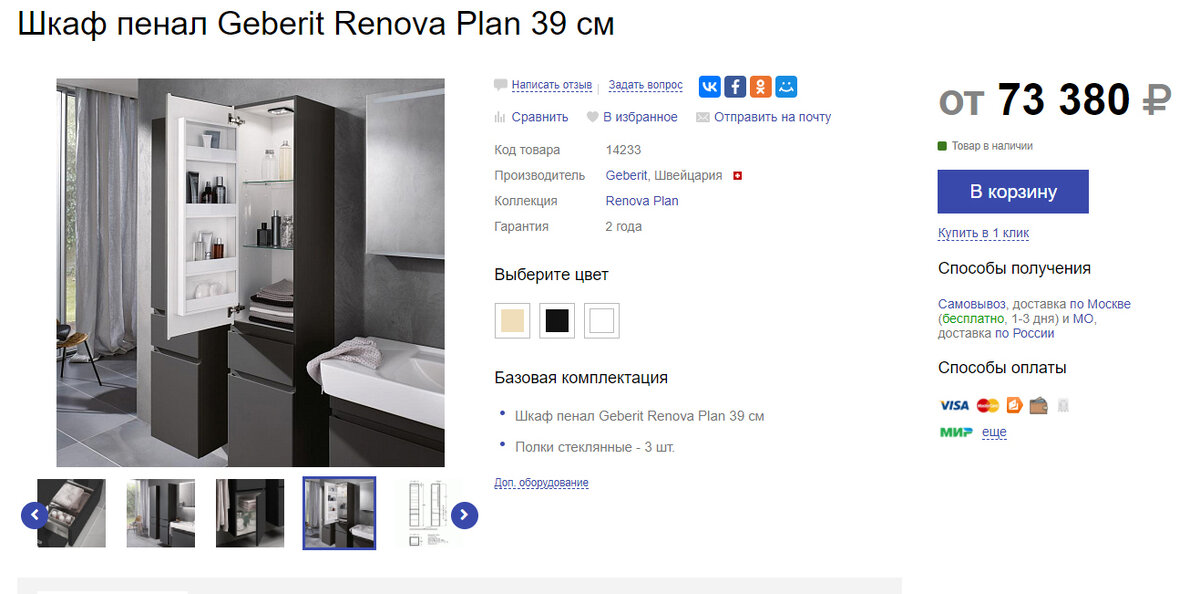
Task: Open 'Купить в 1 клик' link
Action: (983, 233)
